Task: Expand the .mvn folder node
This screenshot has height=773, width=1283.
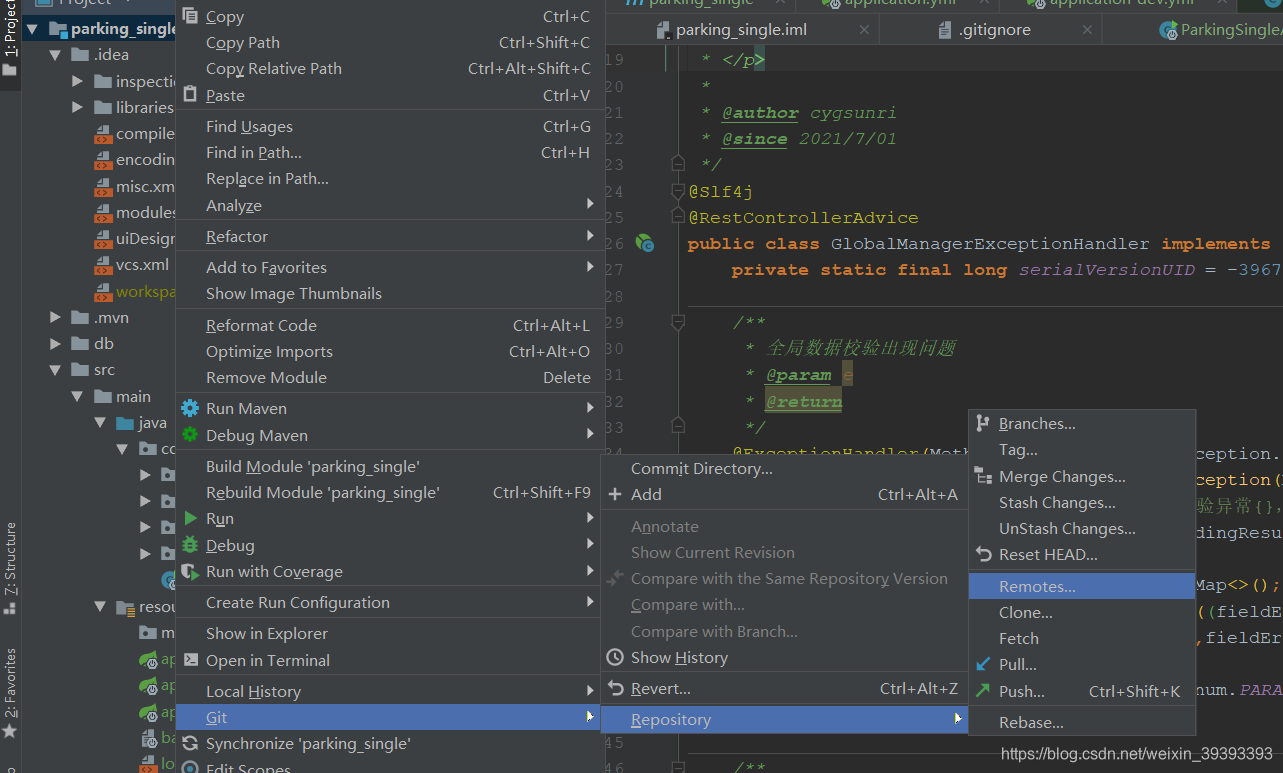Action: tap(57, 317)
